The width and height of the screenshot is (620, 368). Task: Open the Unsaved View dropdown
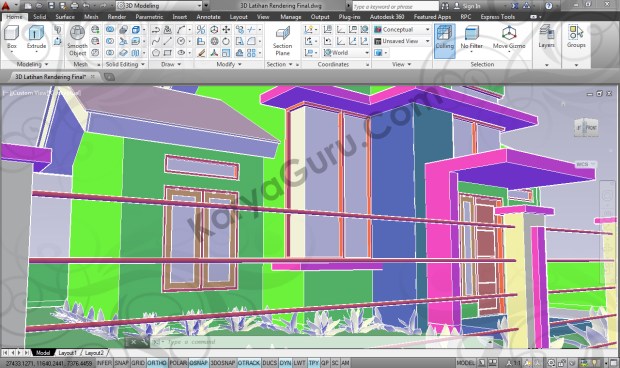coord(402,41)
